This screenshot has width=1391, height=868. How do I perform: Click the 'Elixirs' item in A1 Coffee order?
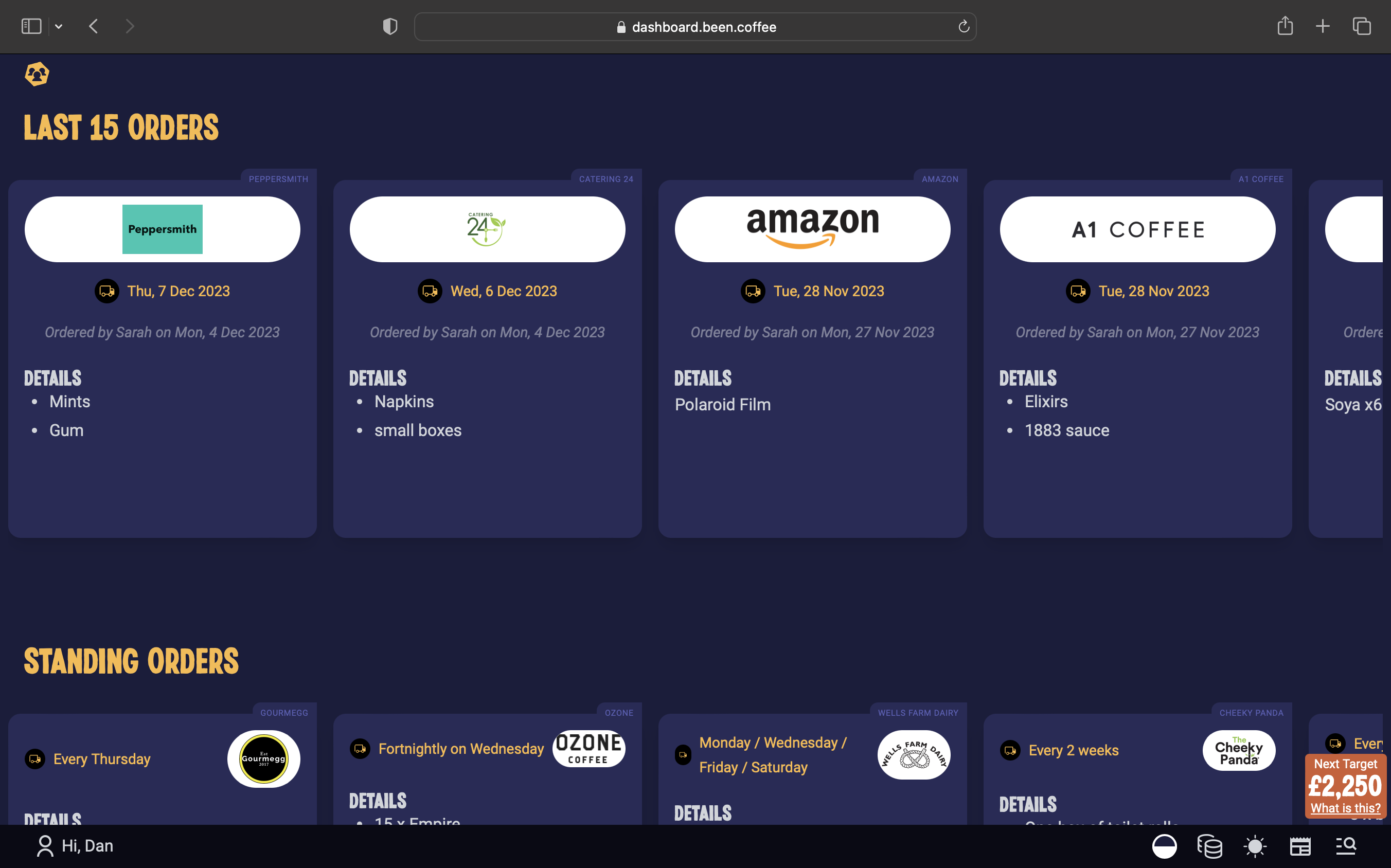click(x=1046, y=402)
